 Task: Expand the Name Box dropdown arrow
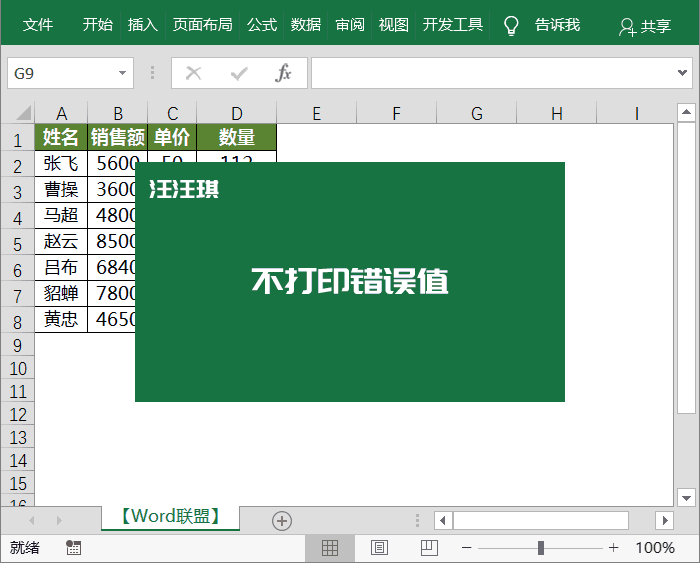coord(122,73)
